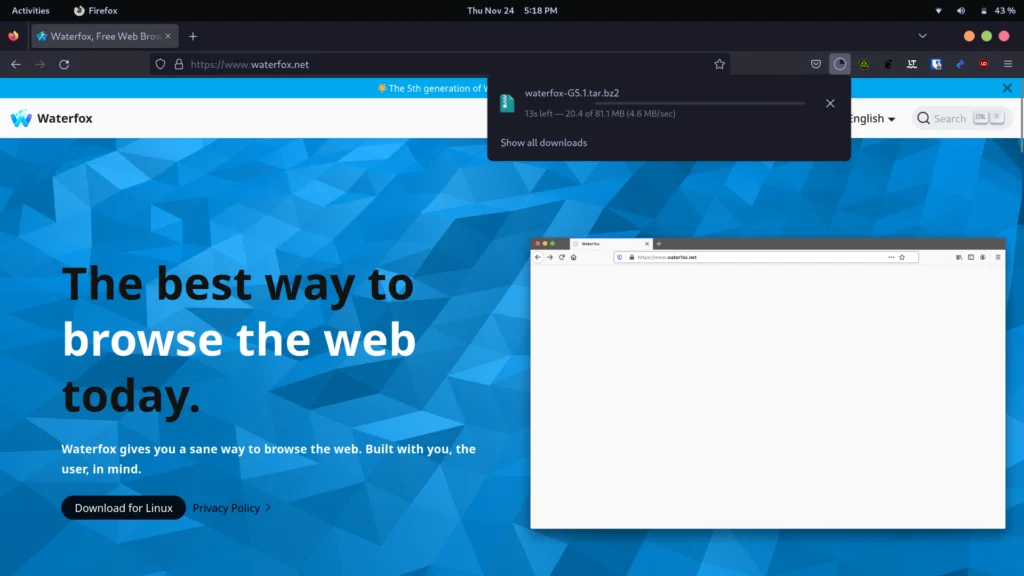Bookmark the page with the star icon
The image size is (1024, 576).
(719, 63)
